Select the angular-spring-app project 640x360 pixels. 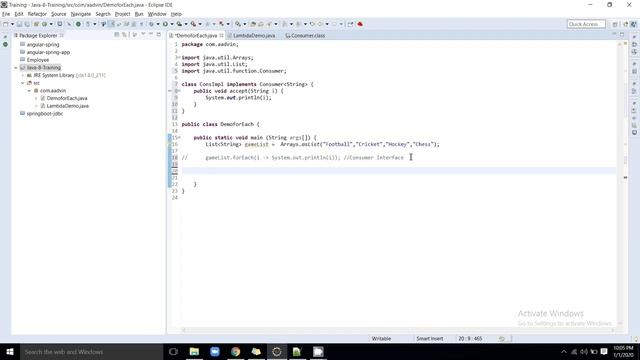click(48, 52)
